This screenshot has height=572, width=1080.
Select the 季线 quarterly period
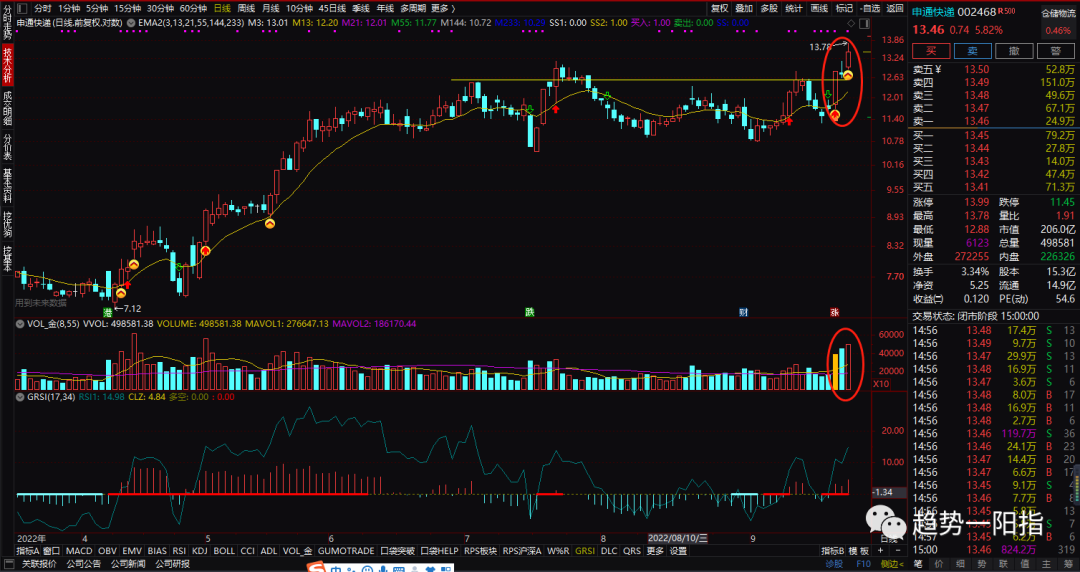[361, 8]
